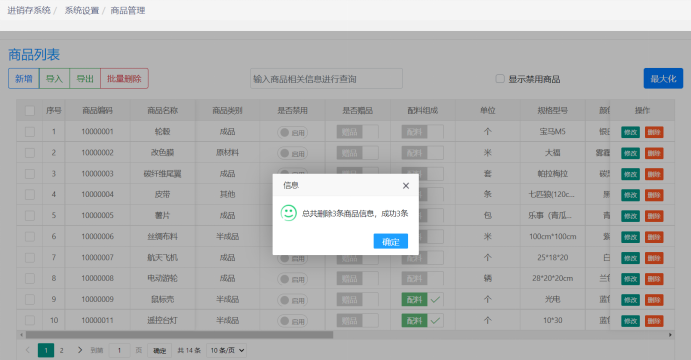Image resolution: width=691 pixels, height=360 pixels.
Task: Click 修改 for row 10000003
Action: coord(630,174)
